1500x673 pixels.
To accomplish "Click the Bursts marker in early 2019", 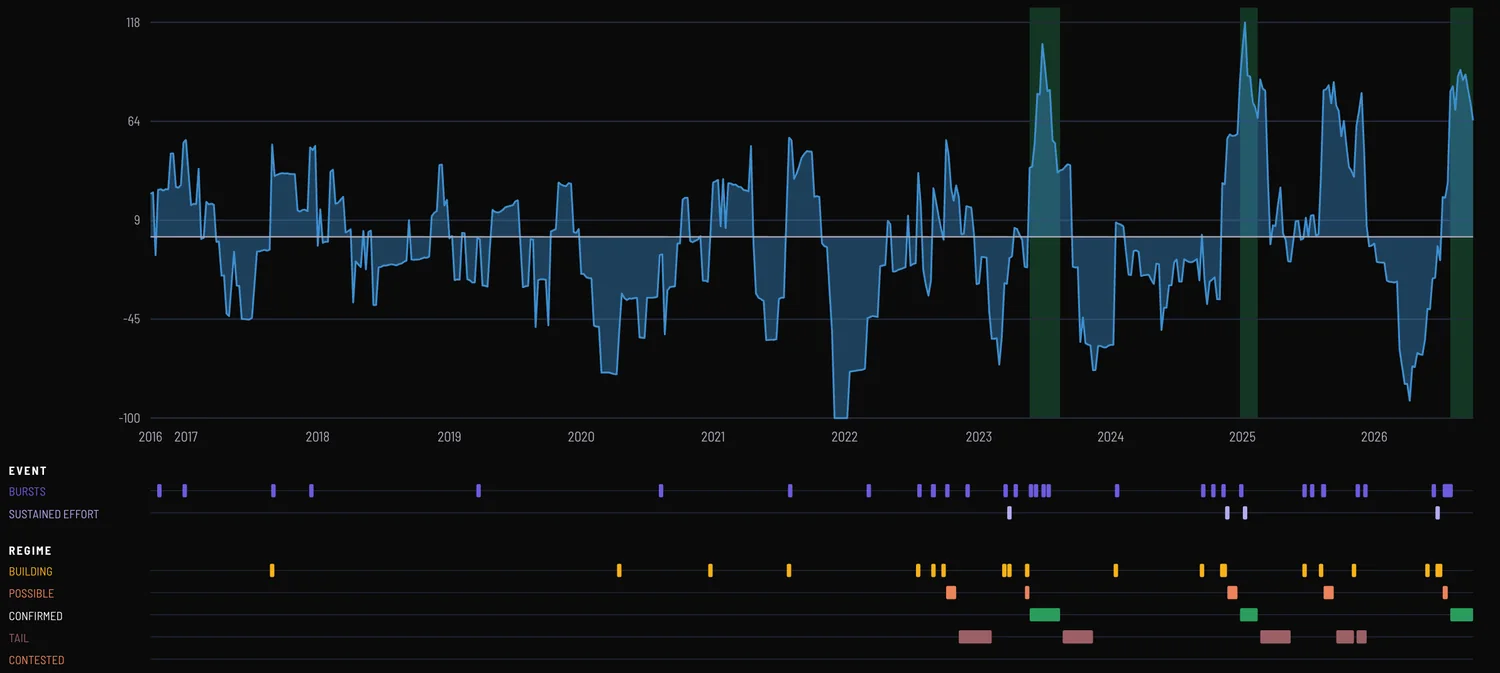I will pos(478,491).
